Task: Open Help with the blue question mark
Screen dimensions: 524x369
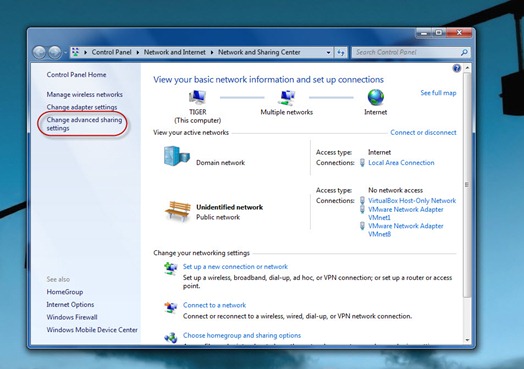Action: coord(456,69)
